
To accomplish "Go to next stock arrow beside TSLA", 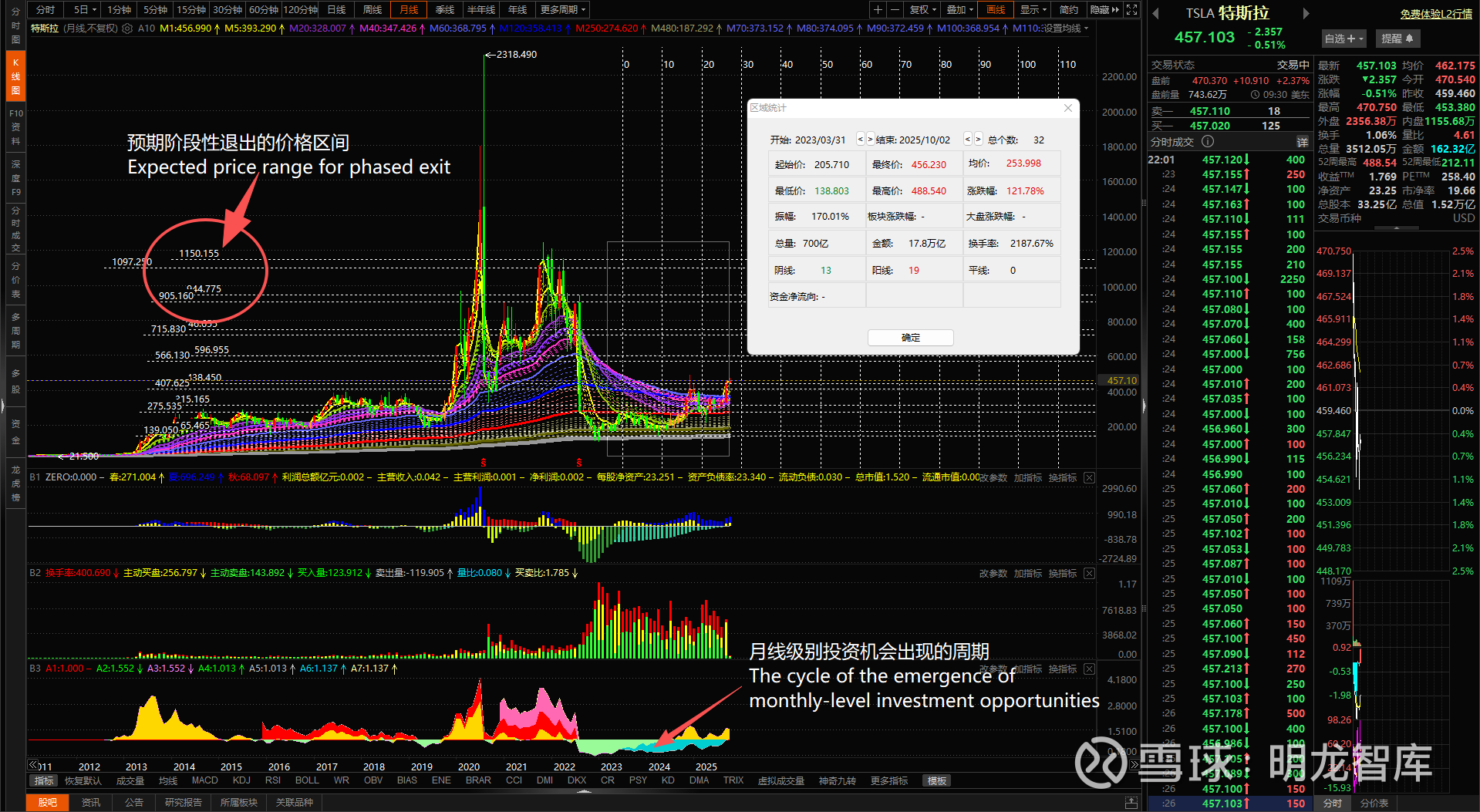I will tap(1306, 13).
